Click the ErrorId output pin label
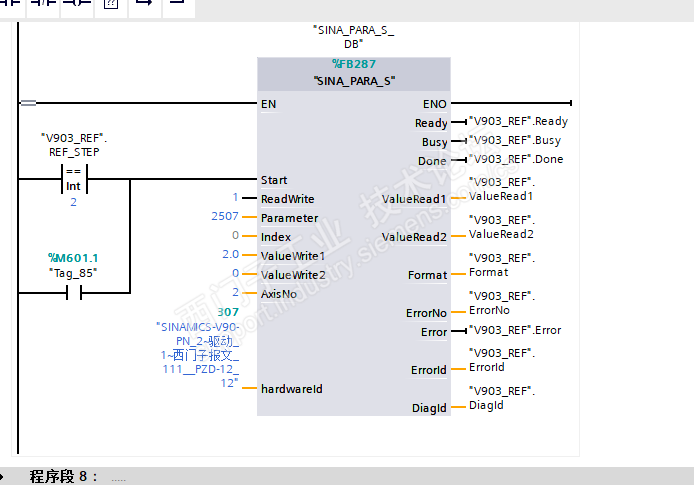The height and width of the screenshot is (485, 694). pos(428,370)
